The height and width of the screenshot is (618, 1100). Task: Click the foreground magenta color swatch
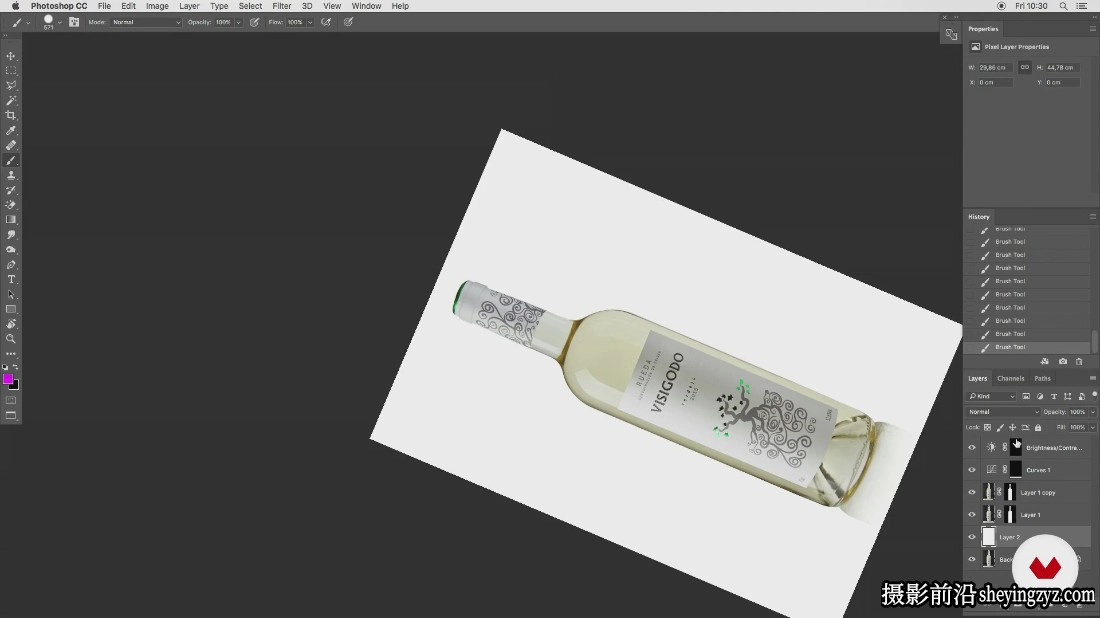[x=8, y=379]
